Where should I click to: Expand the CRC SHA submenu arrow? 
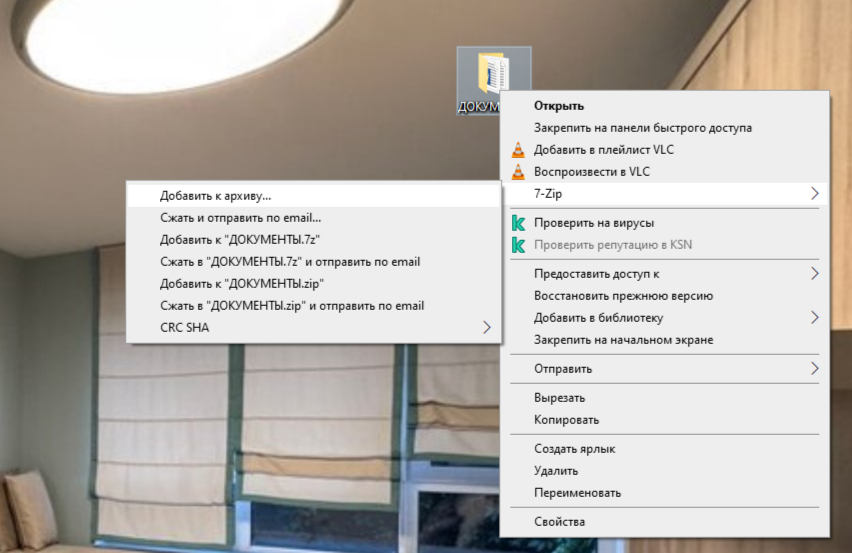[486, 328]
